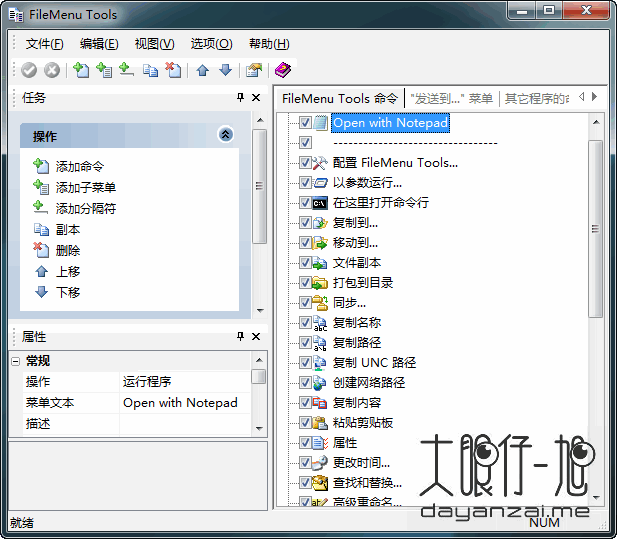Uncheck the Open with Notepad checkbox
617x539 pixels.
(x=305, y=122)
